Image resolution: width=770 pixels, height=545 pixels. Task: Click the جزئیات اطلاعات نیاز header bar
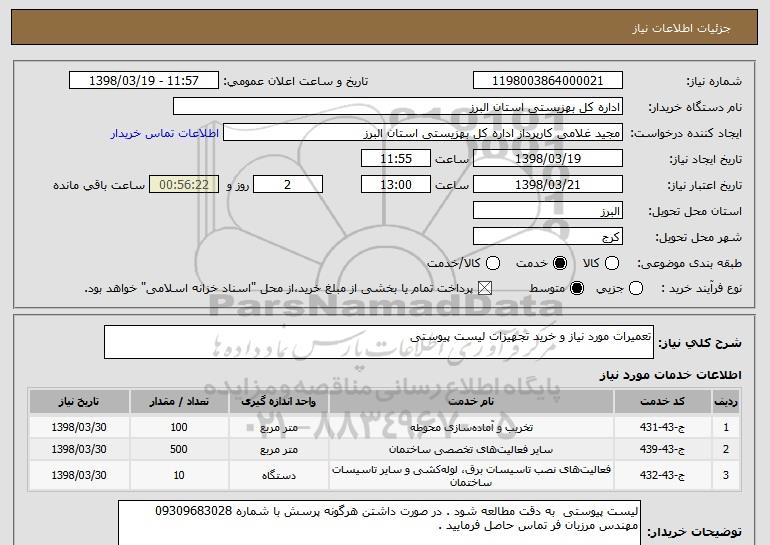click(x=385, y=27)
